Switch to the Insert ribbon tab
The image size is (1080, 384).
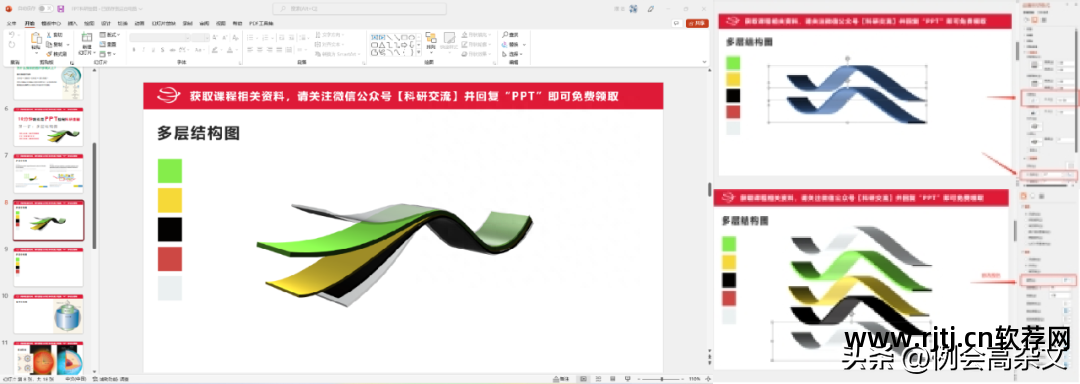pos(72,23)
